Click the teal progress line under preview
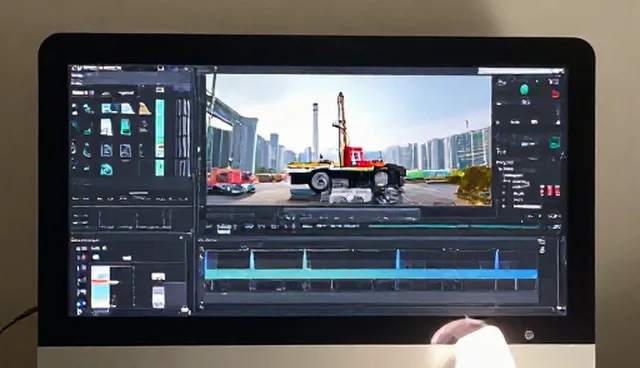The height and width of the screenshot is (368, 640). pyautogui.click(x=453, y=226)
